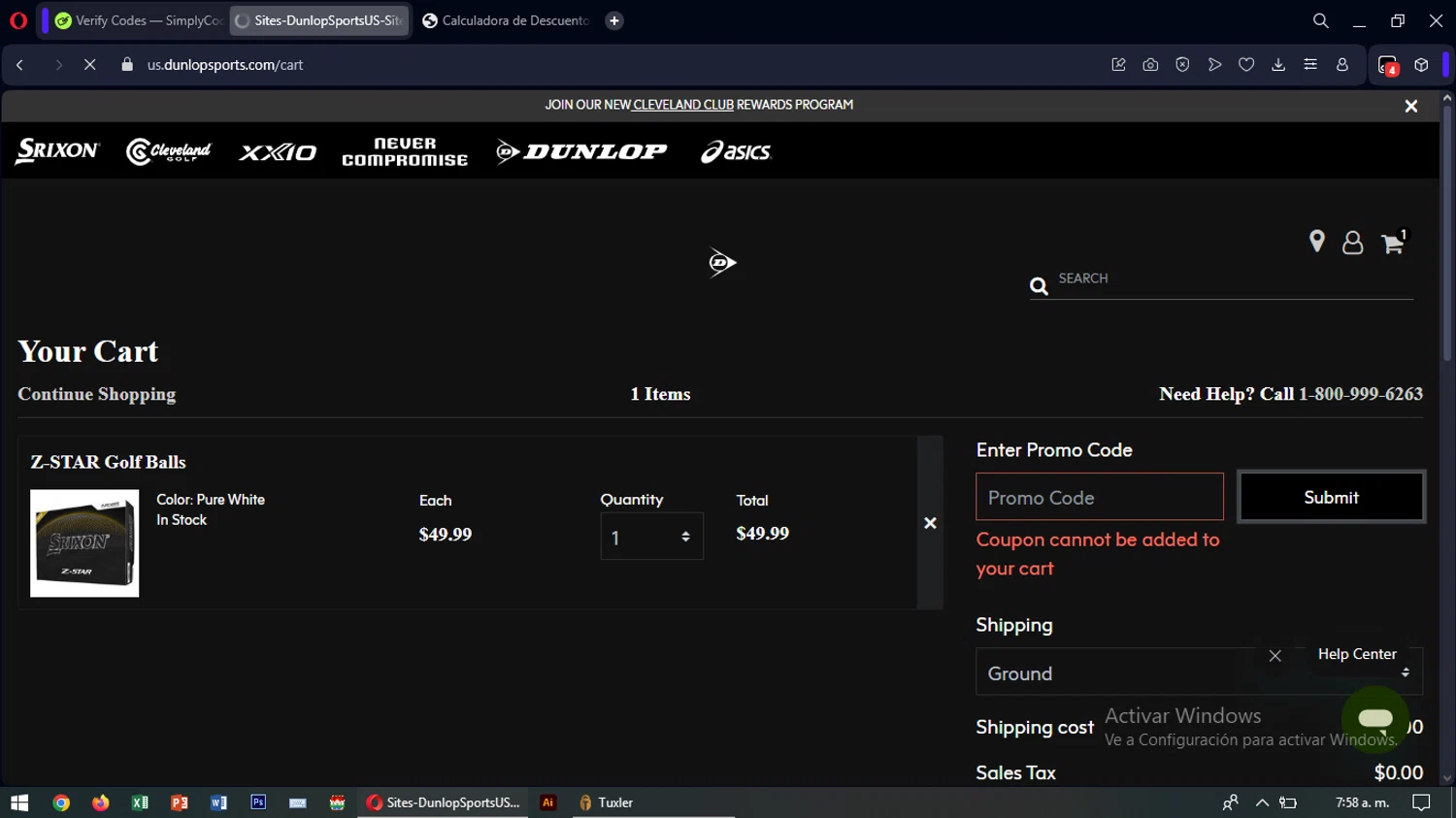Image resolution: width=1456 pixels, height=818 pixels.
Task: Call the 1-800-999-6263 help number
Action: point(1361,394)
